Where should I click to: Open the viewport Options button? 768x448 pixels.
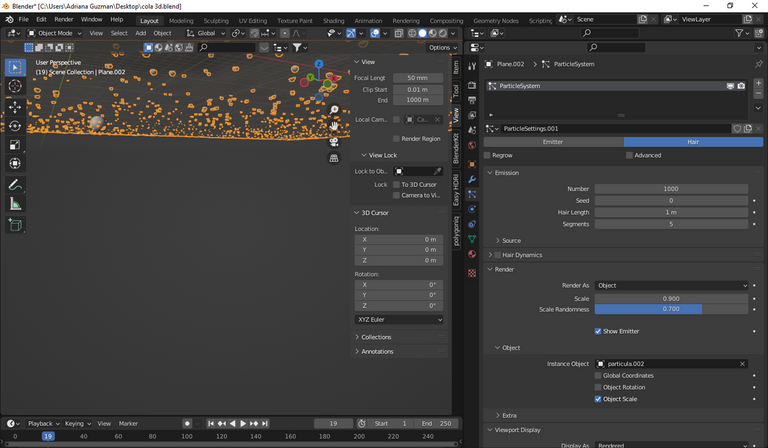[x=443, y=47]
